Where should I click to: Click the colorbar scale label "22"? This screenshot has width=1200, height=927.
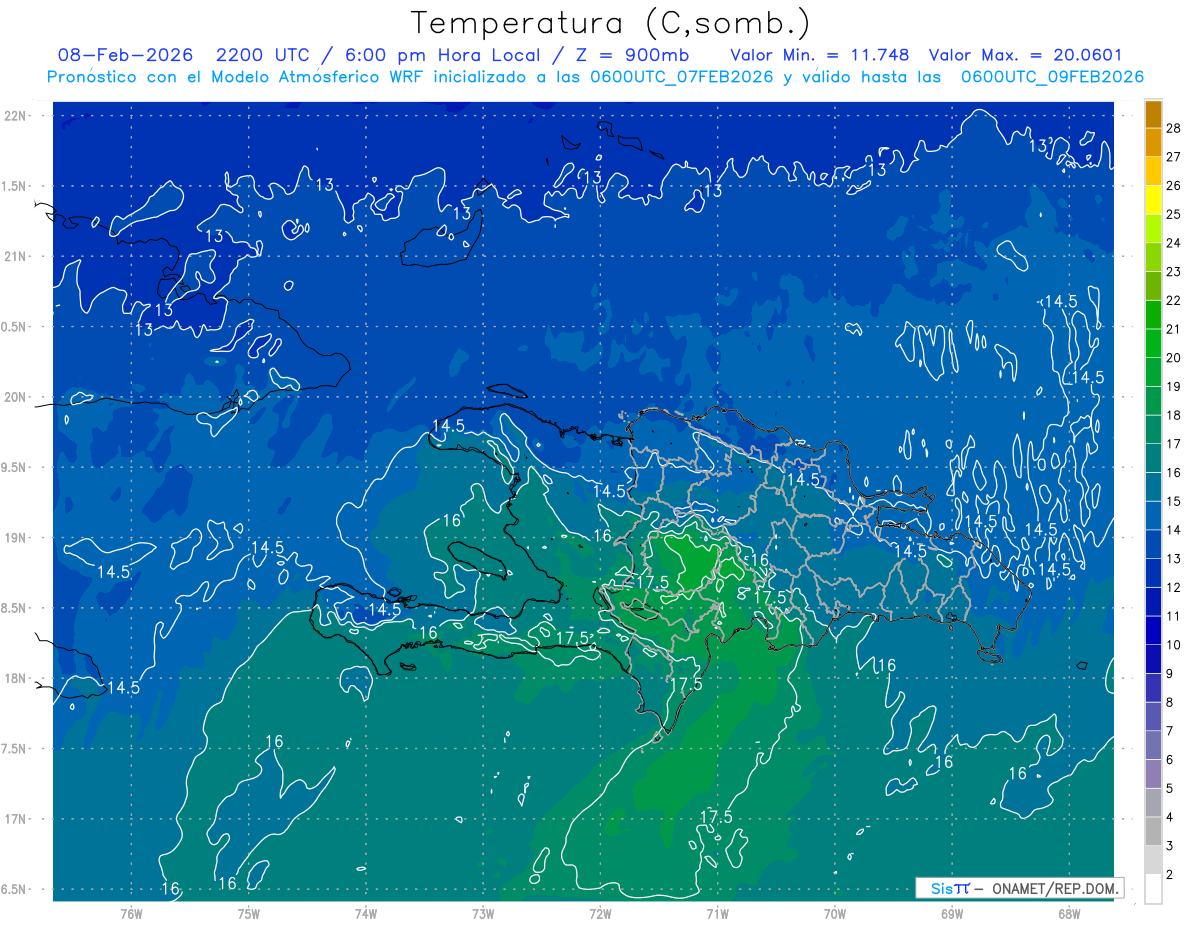click(1174, 300)
